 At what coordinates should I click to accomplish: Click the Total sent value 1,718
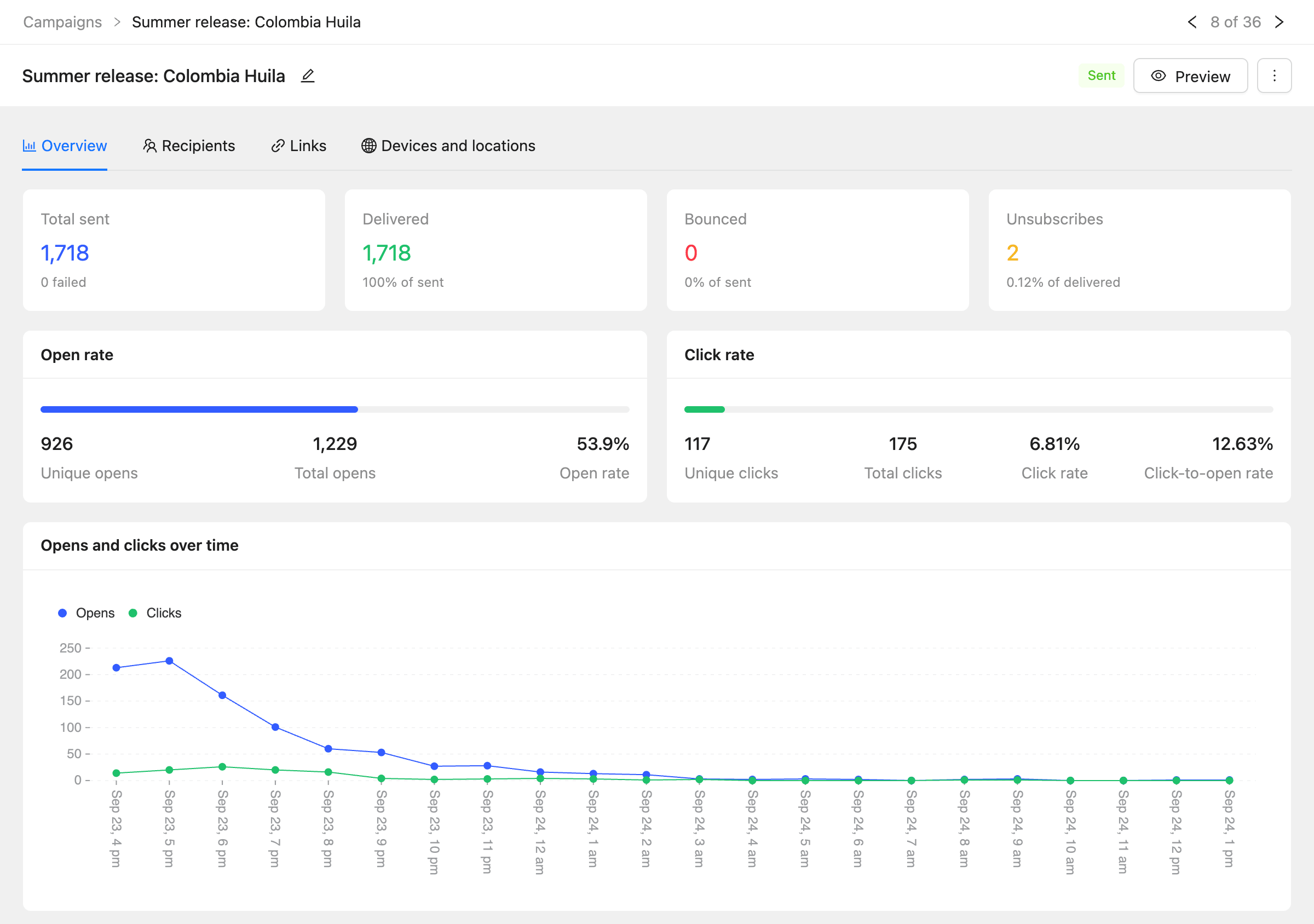(65, 253)
